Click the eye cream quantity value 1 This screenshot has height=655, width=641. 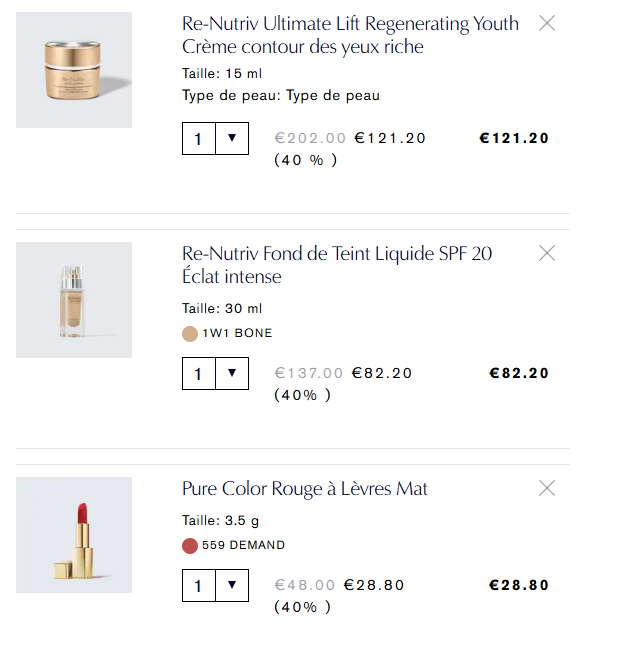coord(198,139)
